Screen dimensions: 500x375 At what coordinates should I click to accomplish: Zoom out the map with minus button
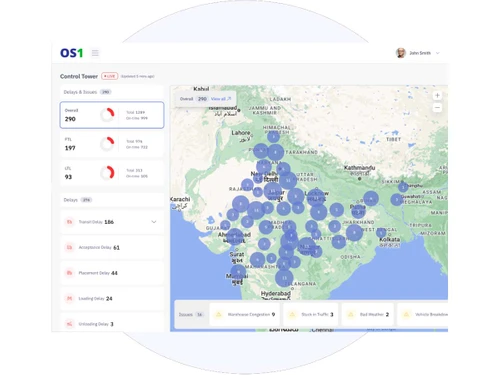(x=437, y=108)
